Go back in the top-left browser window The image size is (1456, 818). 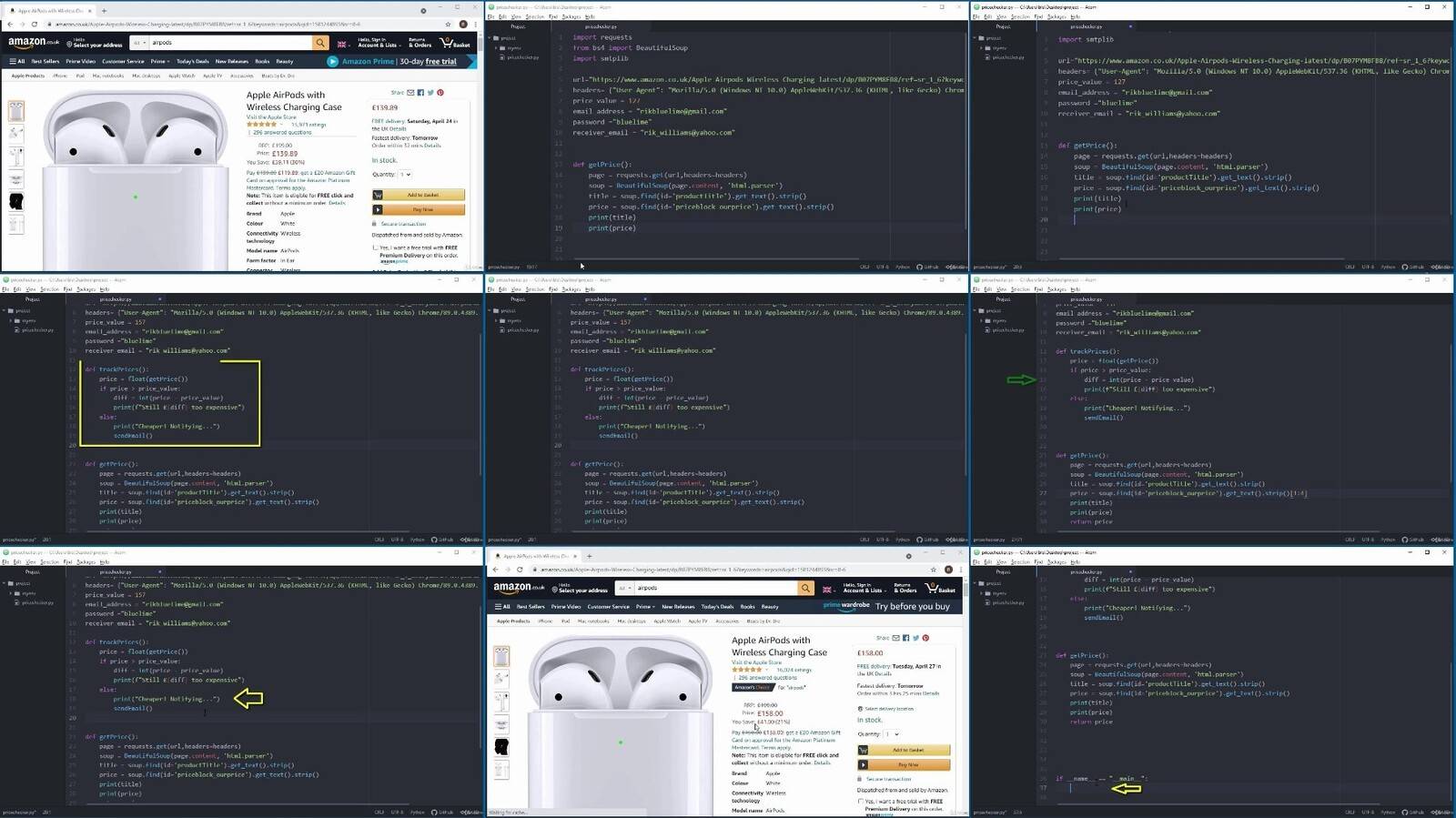tap(9, 25)
